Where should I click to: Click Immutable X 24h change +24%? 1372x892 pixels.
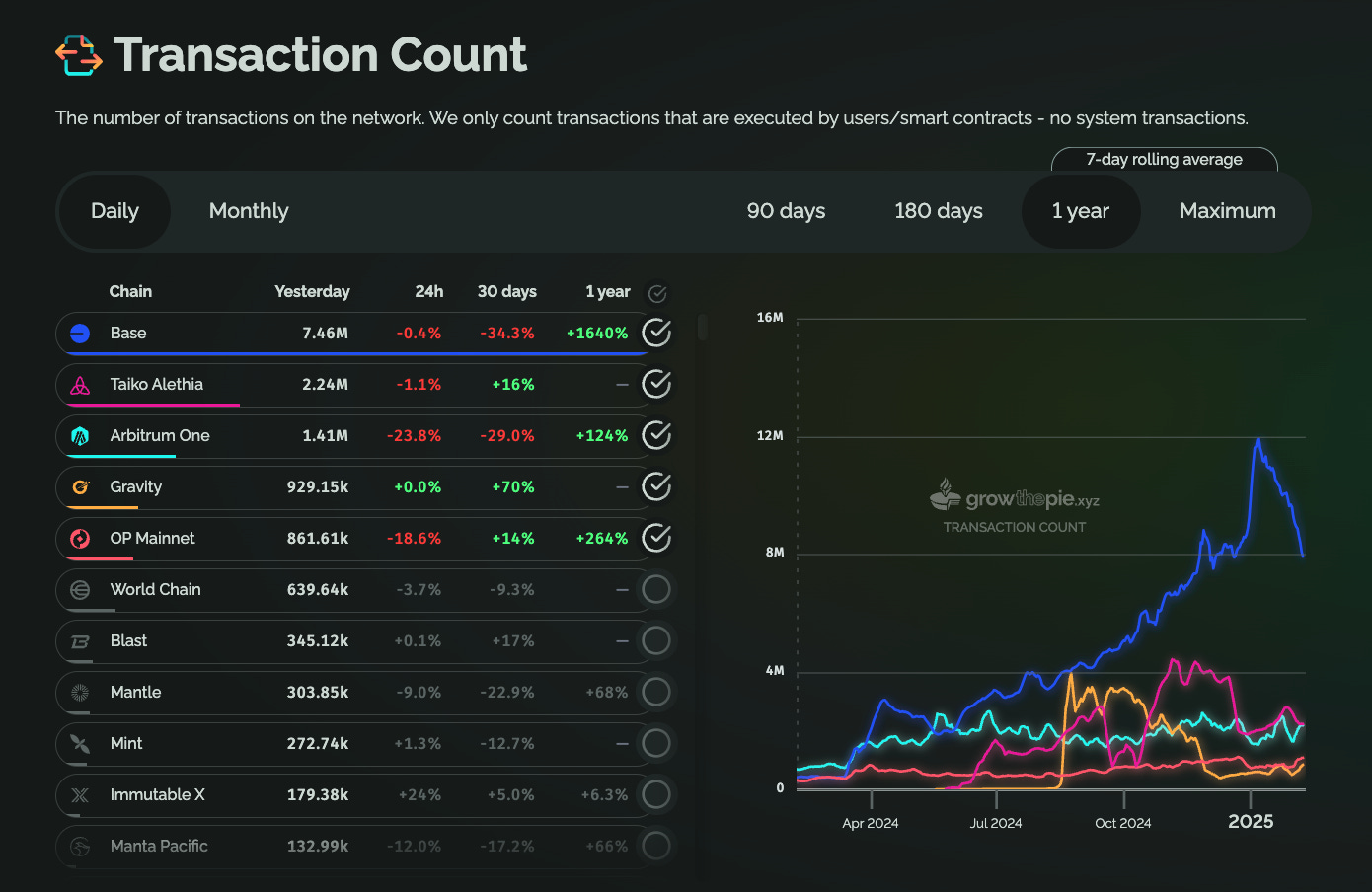[419, 795]
